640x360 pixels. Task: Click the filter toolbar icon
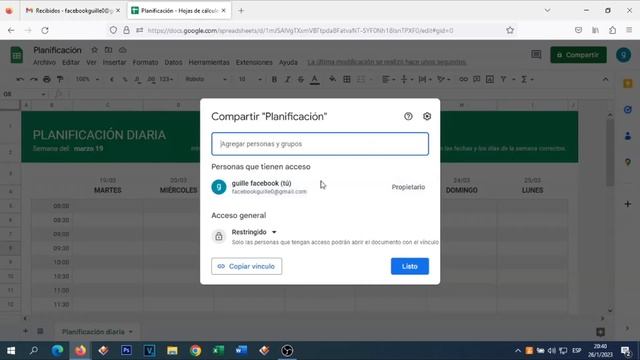click(503, 79)
